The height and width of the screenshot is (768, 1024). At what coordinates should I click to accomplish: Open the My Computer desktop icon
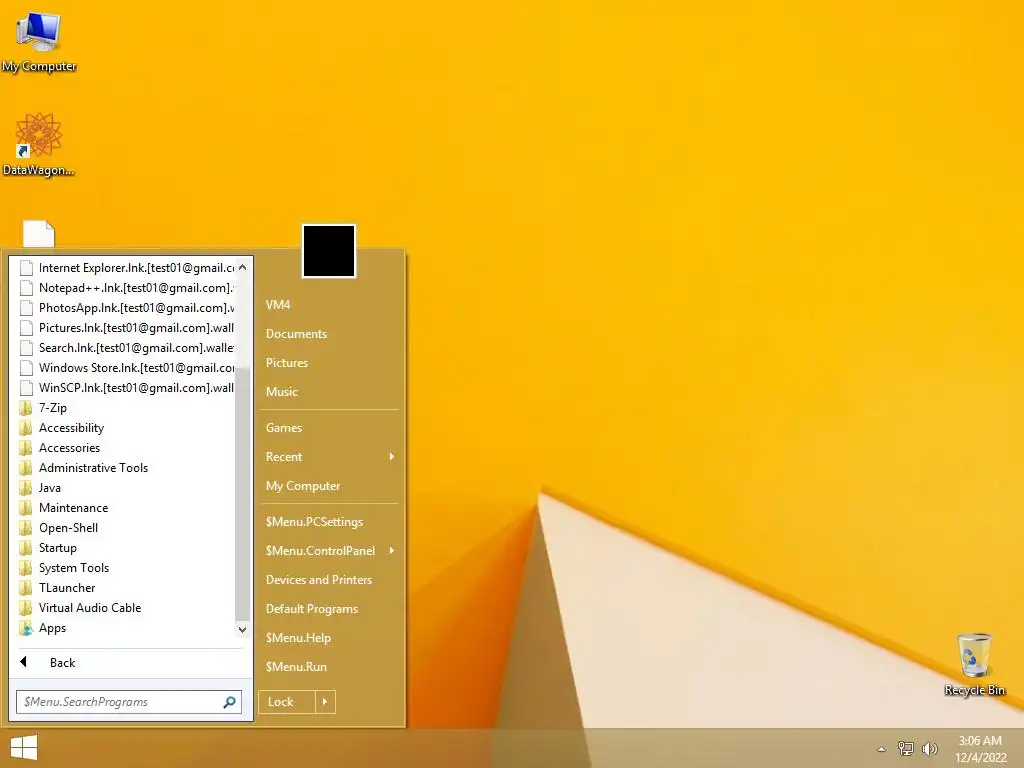(x=39, y=40)
